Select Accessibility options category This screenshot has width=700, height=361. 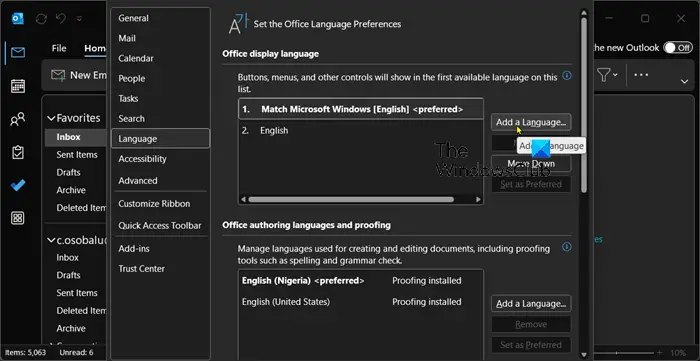point(160,159)
